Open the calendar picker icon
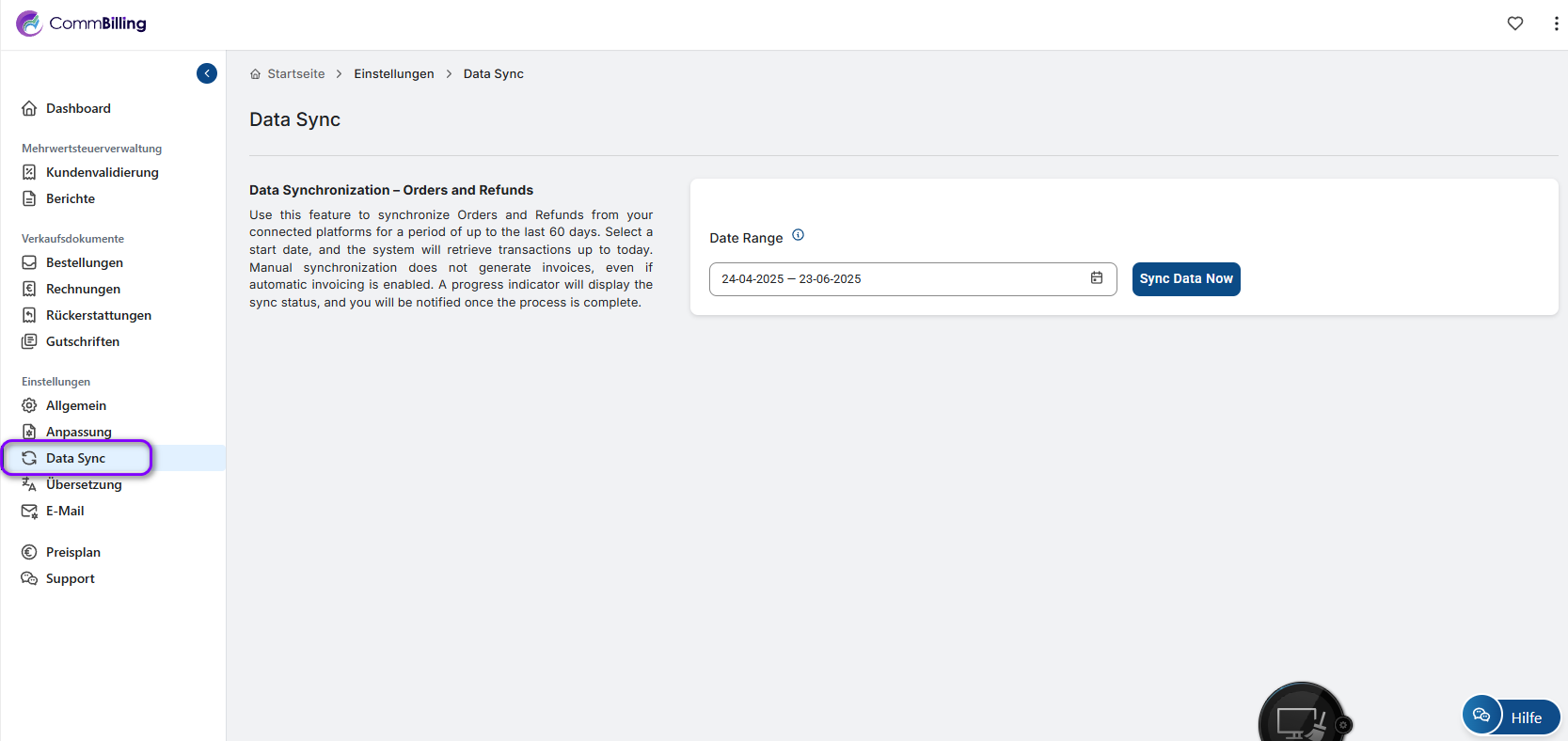The height and width of the screenshot is (741, 1568). 1097,278
